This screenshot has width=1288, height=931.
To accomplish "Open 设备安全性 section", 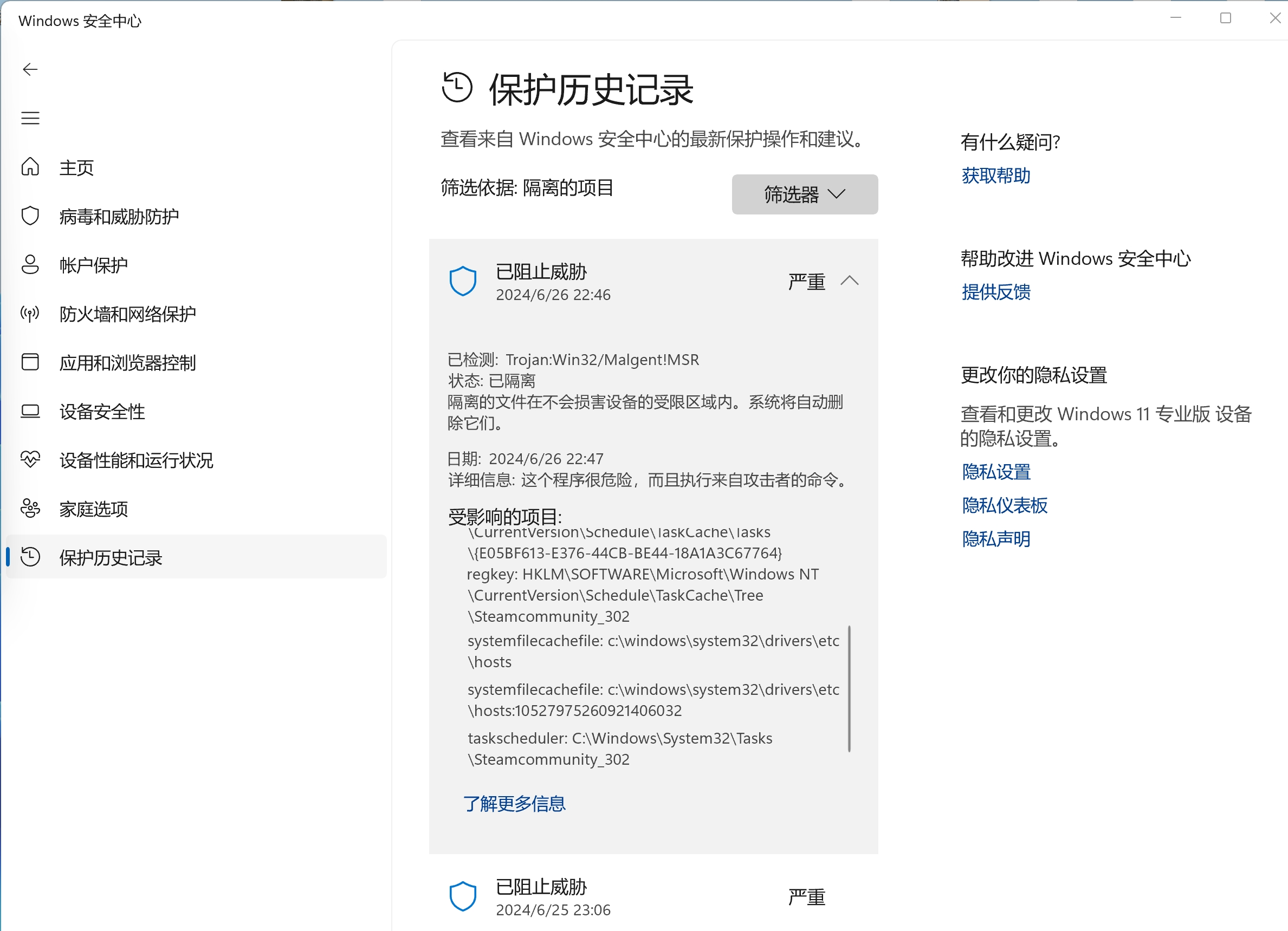I will [x=196, y=411].
